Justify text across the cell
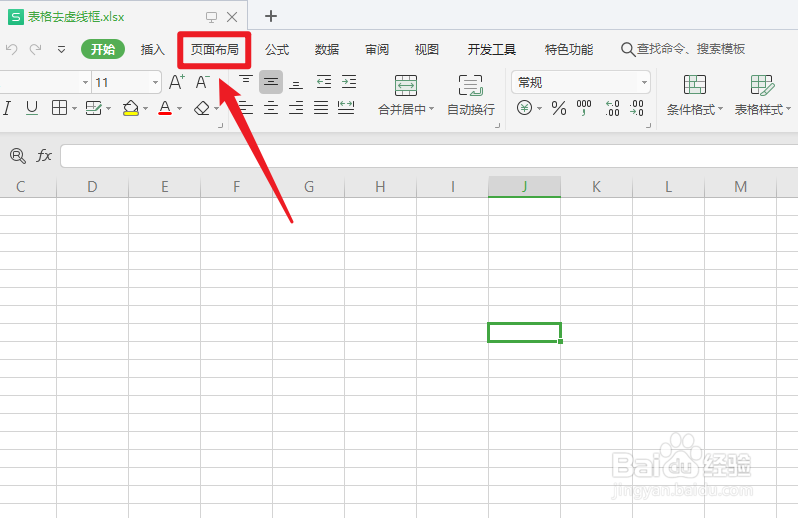This screenshot has width=798, height=518. 321,108
